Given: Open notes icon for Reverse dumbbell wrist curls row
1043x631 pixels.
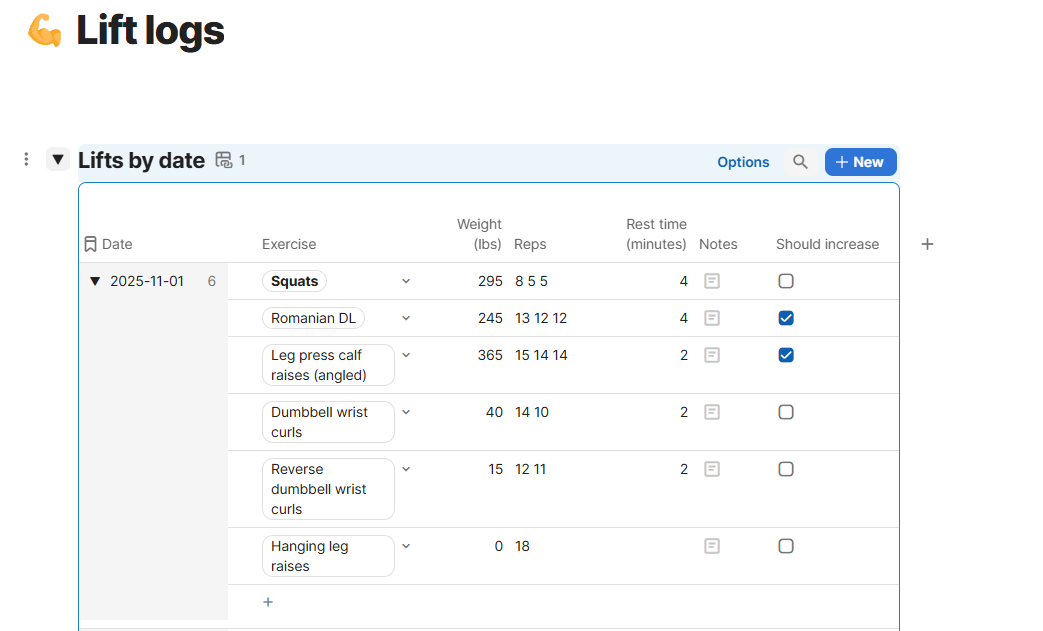Looking at the screenshot, I should tap(712, 469).
